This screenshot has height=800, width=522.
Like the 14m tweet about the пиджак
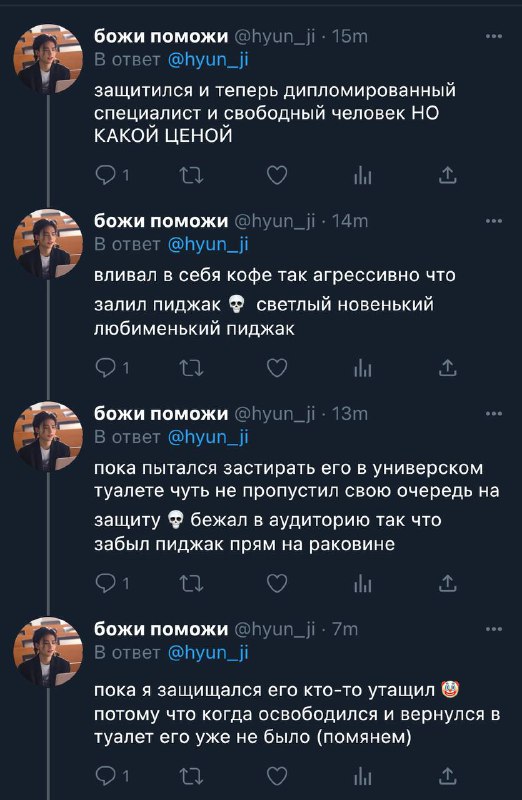click(277, 368)
